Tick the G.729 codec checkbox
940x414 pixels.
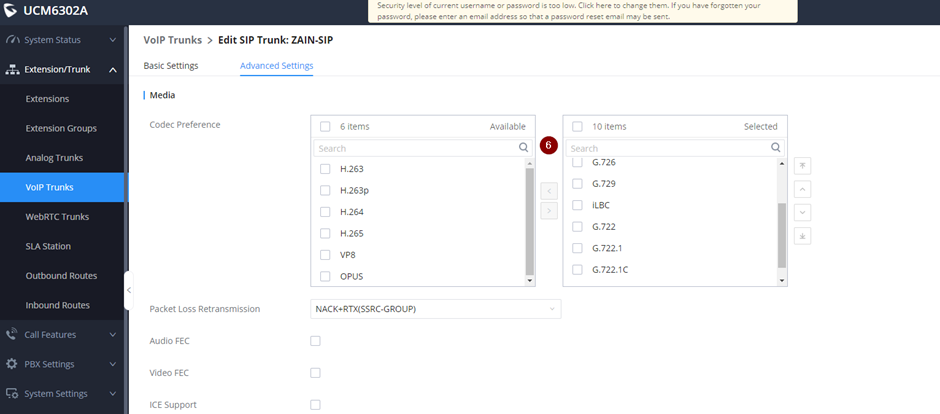coord(577,184)
